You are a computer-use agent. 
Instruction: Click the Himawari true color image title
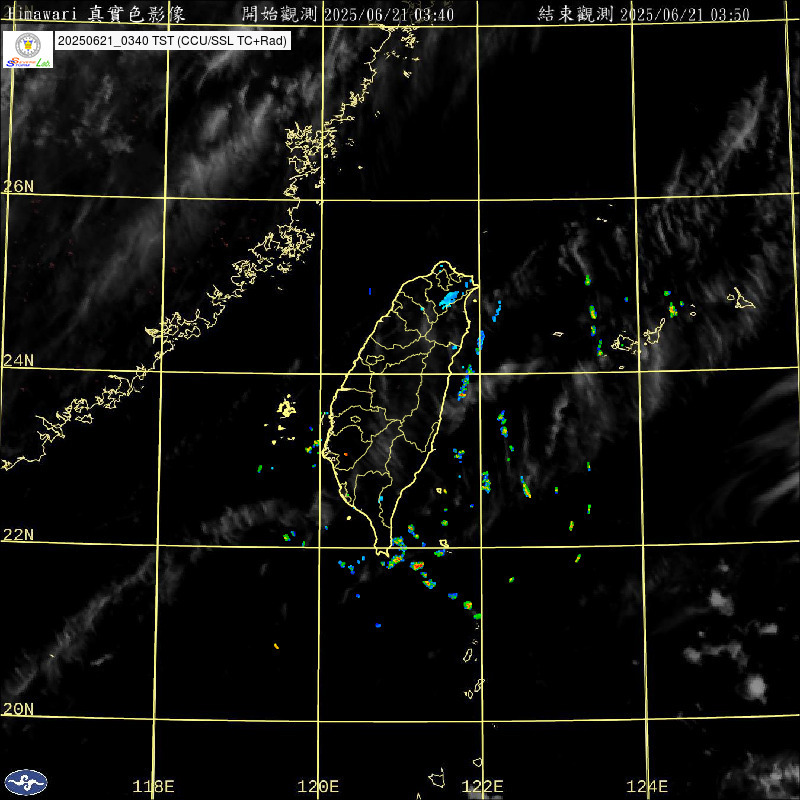coord(96,14)
